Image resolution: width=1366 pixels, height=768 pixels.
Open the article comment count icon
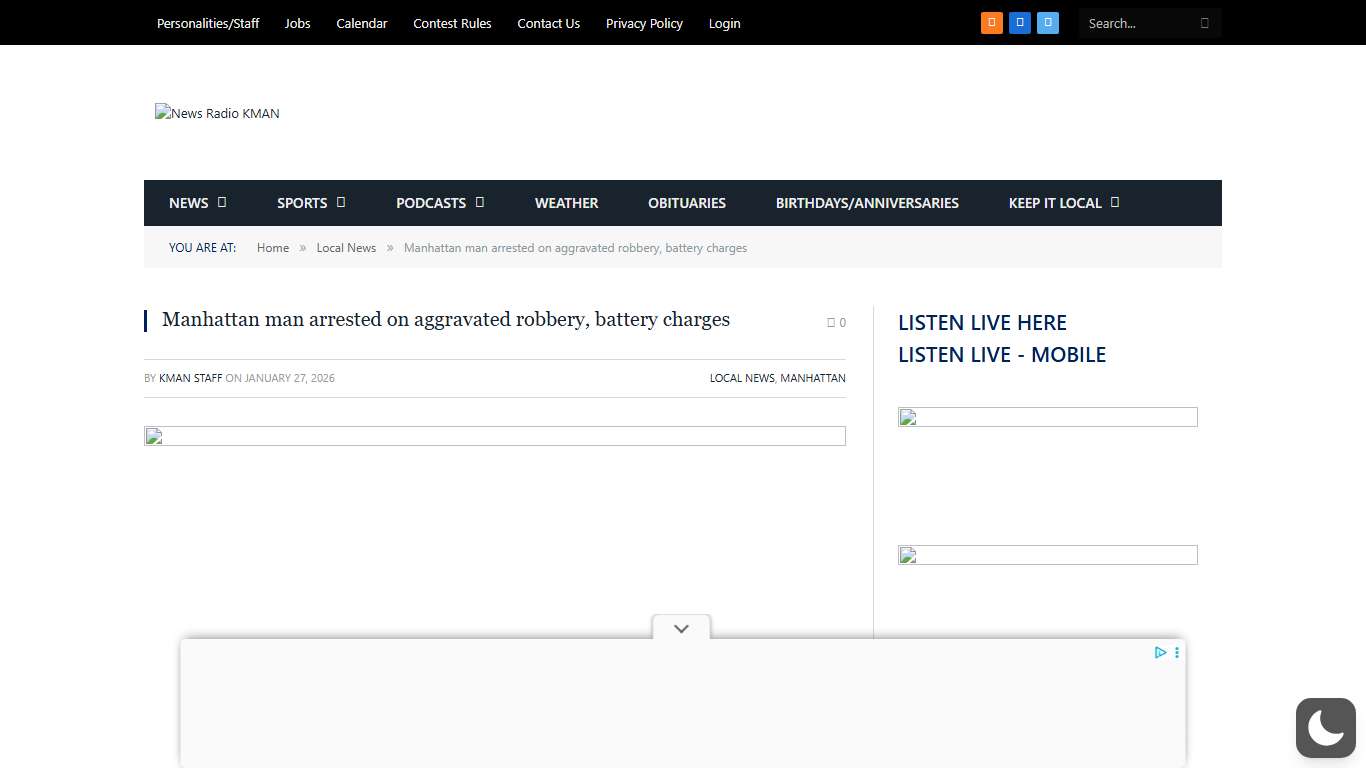point(836,322)
